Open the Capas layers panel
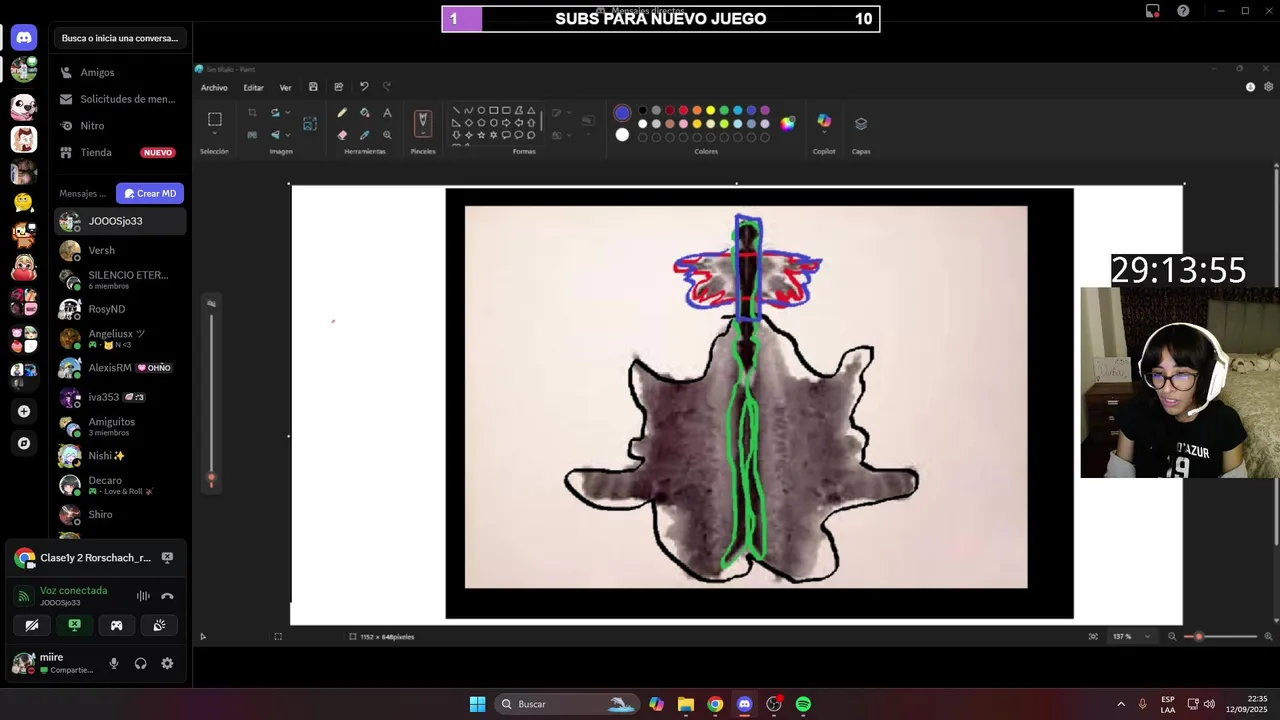The width and height of the screenshot is (1280, 720). (861, 124)
